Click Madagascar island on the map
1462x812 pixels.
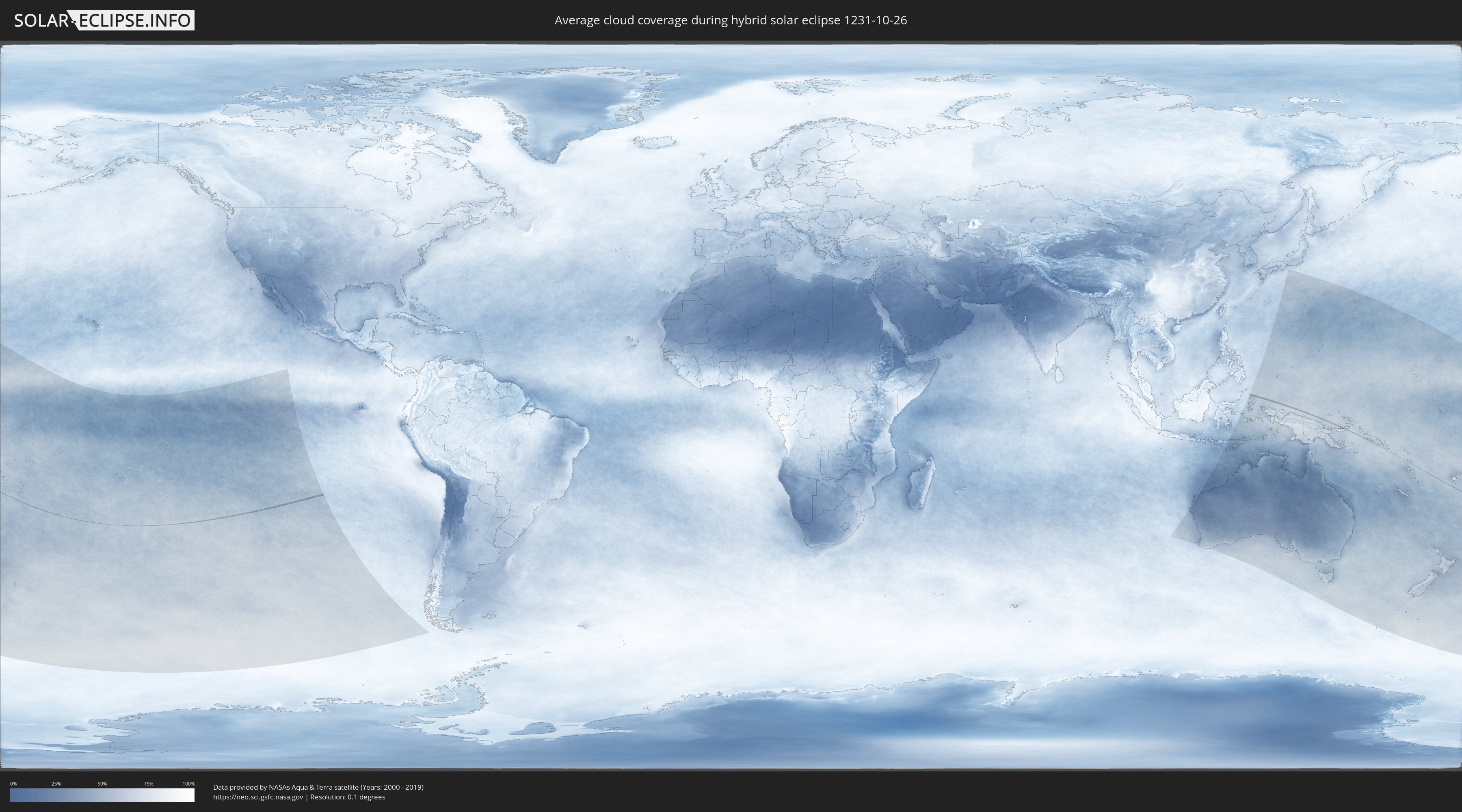coord(921,482)
